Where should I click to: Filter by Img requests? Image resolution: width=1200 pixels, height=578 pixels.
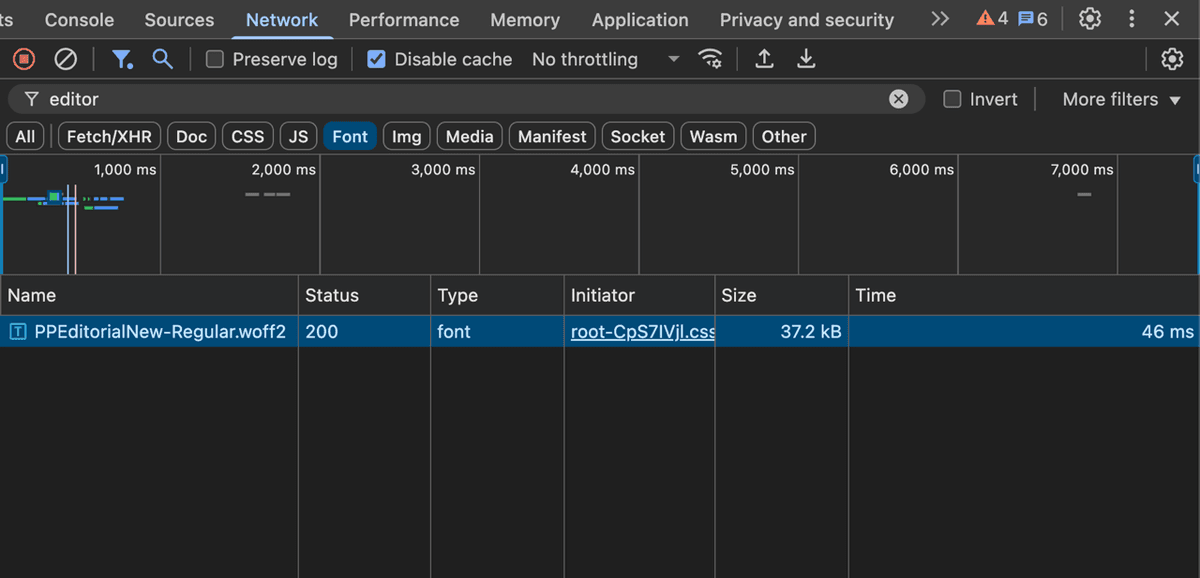[x=406, y=137]
